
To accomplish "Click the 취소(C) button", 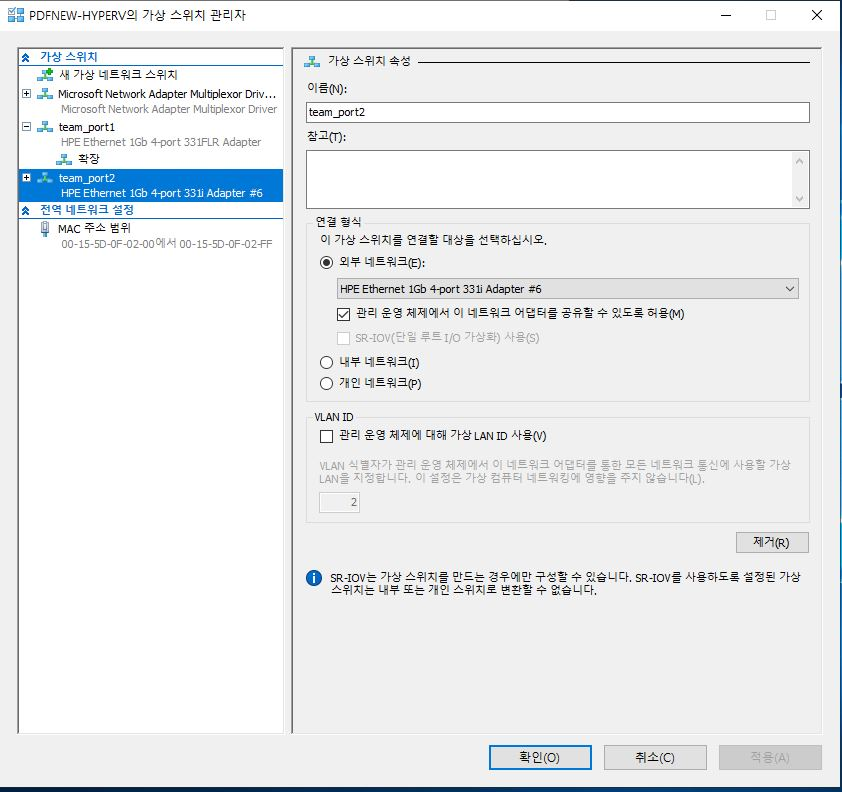I will pos(655,757).
